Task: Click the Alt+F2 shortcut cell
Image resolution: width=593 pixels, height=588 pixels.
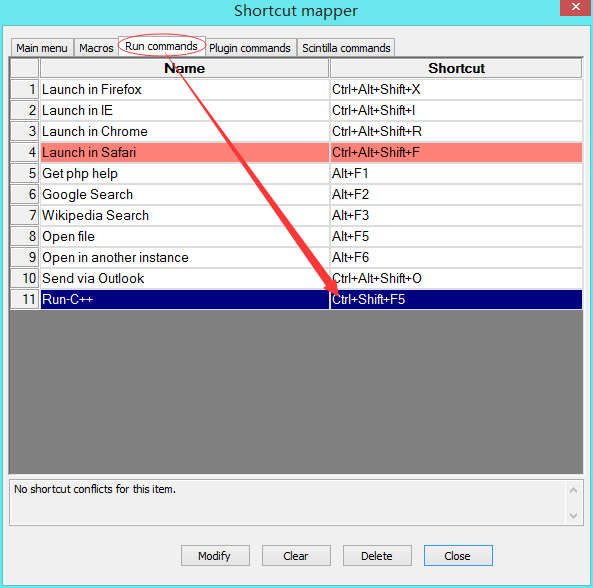Action: tap(456, 194)
